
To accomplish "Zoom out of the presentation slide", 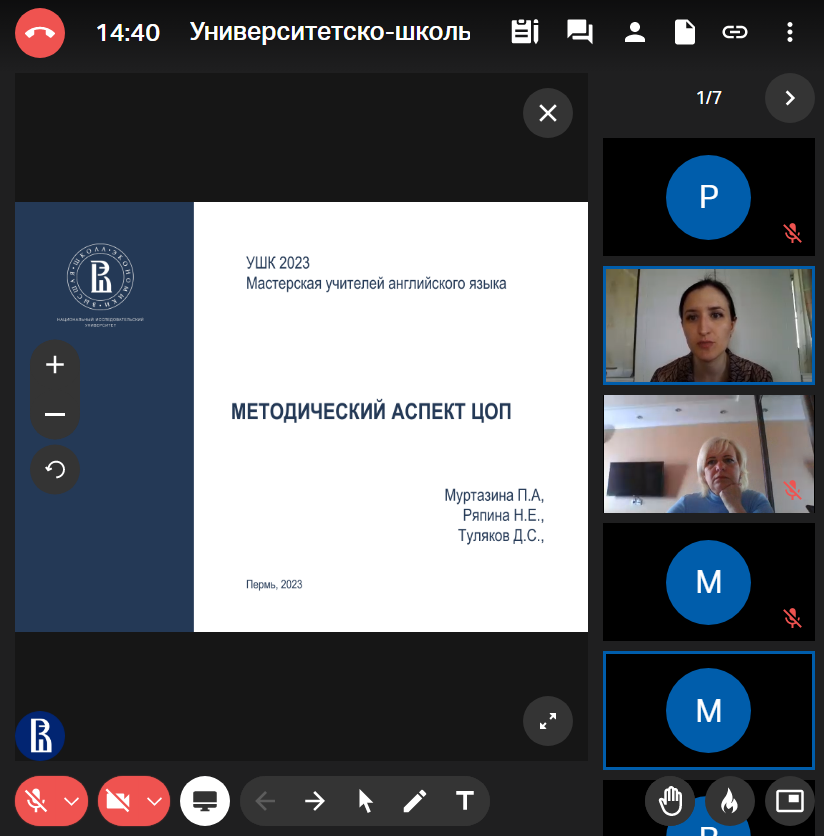I will (x=55, y=414).
